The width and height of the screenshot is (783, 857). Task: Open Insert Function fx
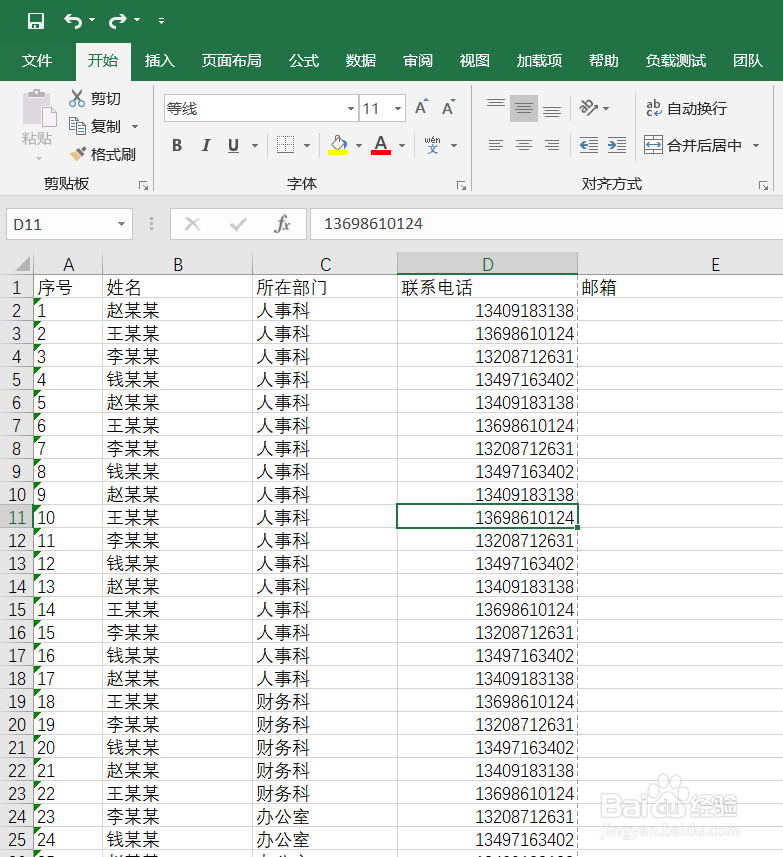(x=282, y=224)
